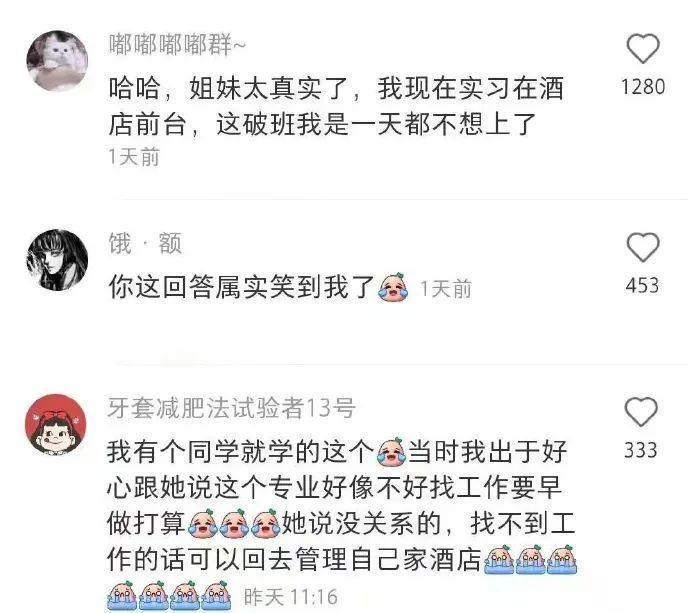Reply to comment 你这回答属实笑到我了
This screenshot has width=690, height=613.
point(242,287)
